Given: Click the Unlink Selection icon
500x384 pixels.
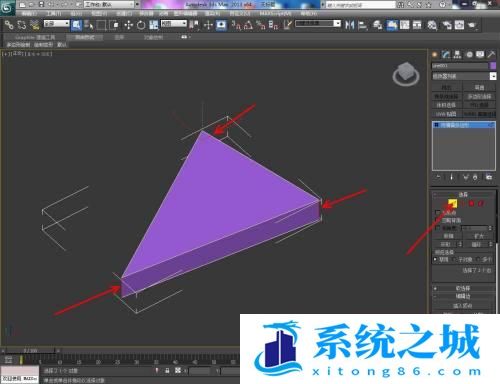Looking at the screenshot, I should pos(22,25).
